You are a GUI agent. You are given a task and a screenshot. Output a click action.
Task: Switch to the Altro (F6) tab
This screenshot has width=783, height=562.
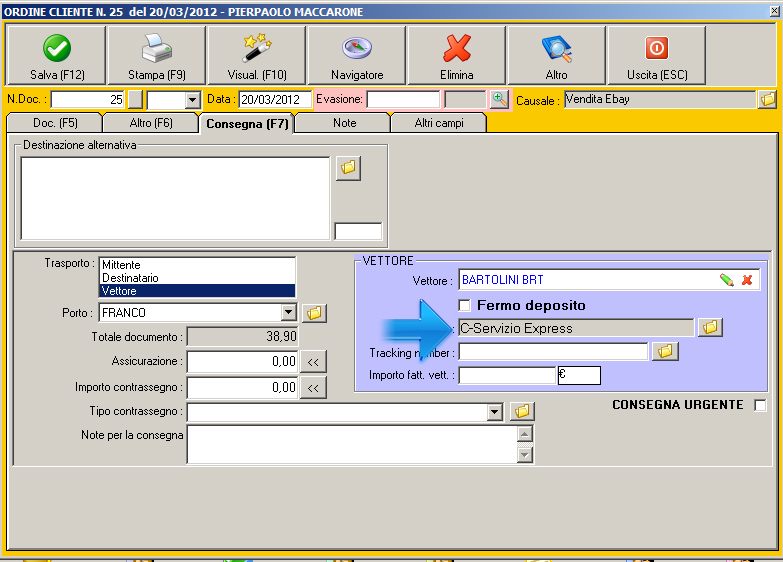click(151, 123)
